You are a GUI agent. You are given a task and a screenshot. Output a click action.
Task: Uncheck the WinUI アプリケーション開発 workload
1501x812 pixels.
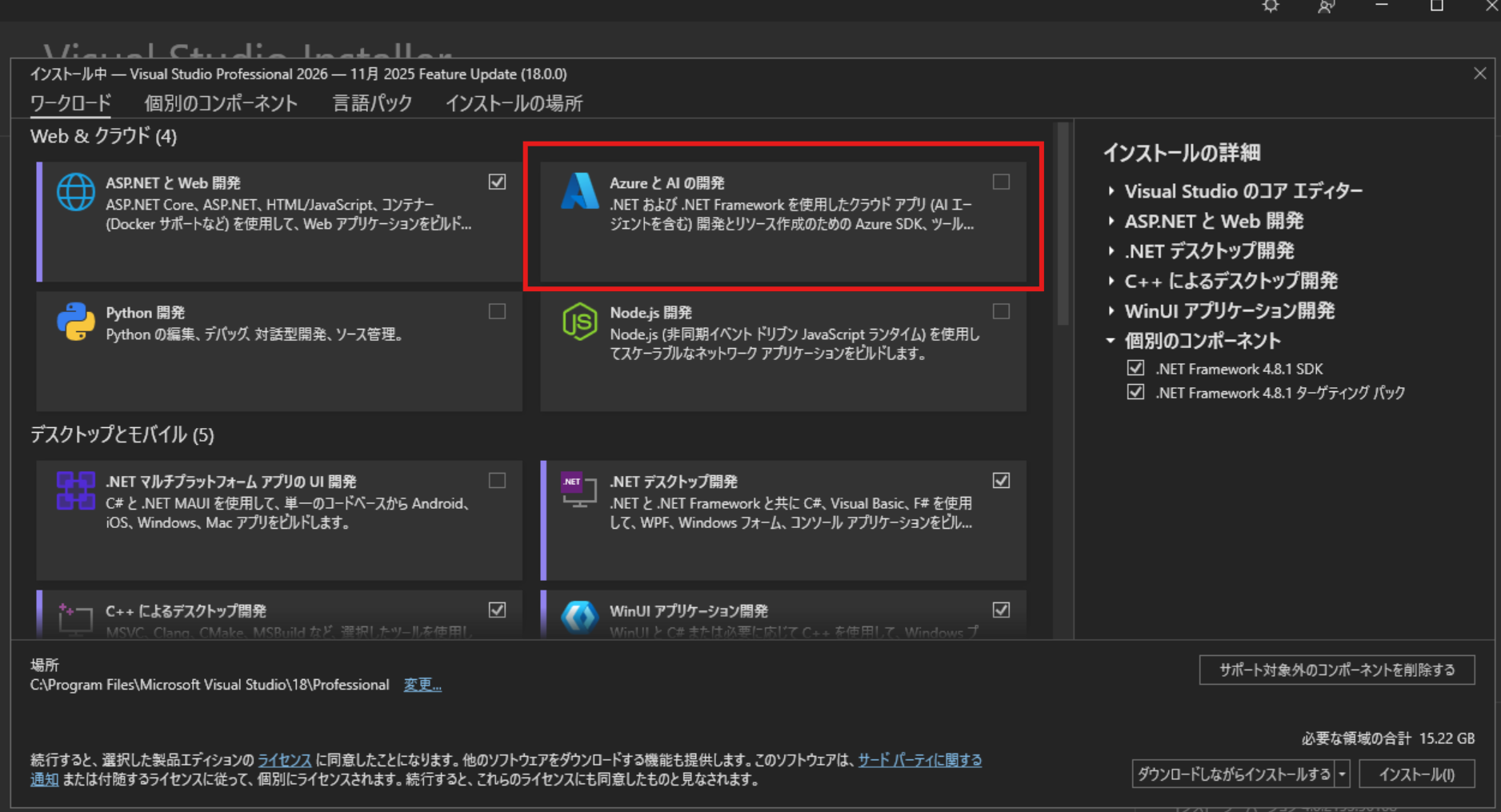(1001, 610)
